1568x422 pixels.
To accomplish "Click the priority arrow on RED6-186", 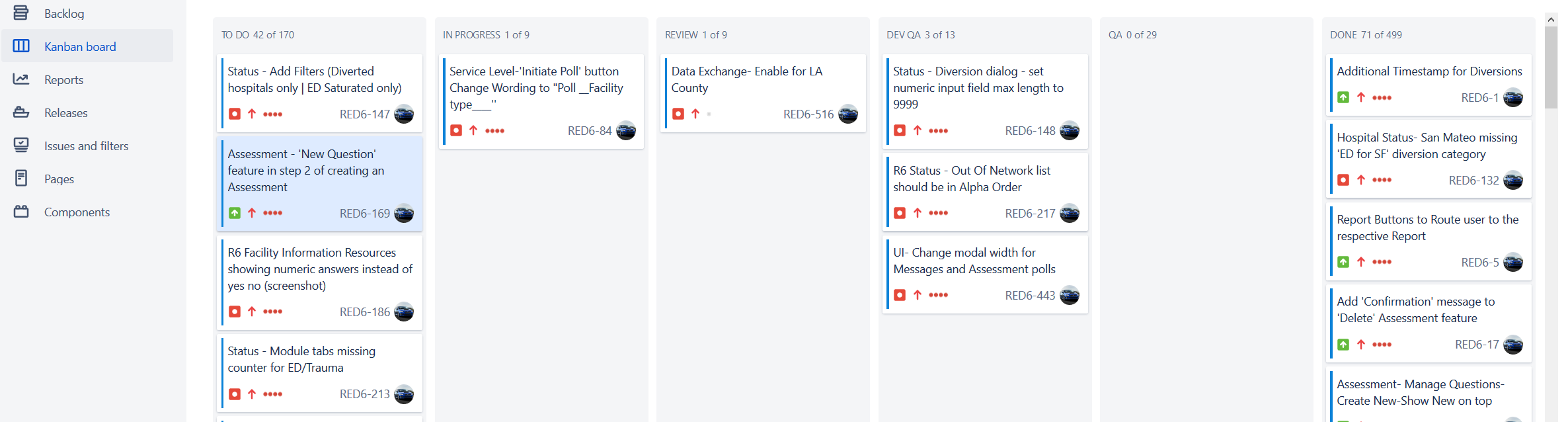I will [x=252, y=312].
